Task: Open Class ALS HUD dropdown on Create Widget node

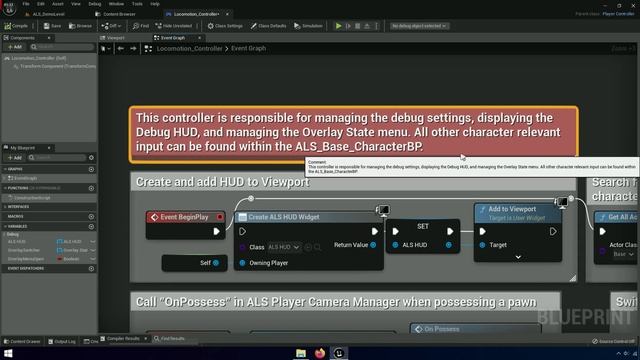Action: tap(284, 247)
